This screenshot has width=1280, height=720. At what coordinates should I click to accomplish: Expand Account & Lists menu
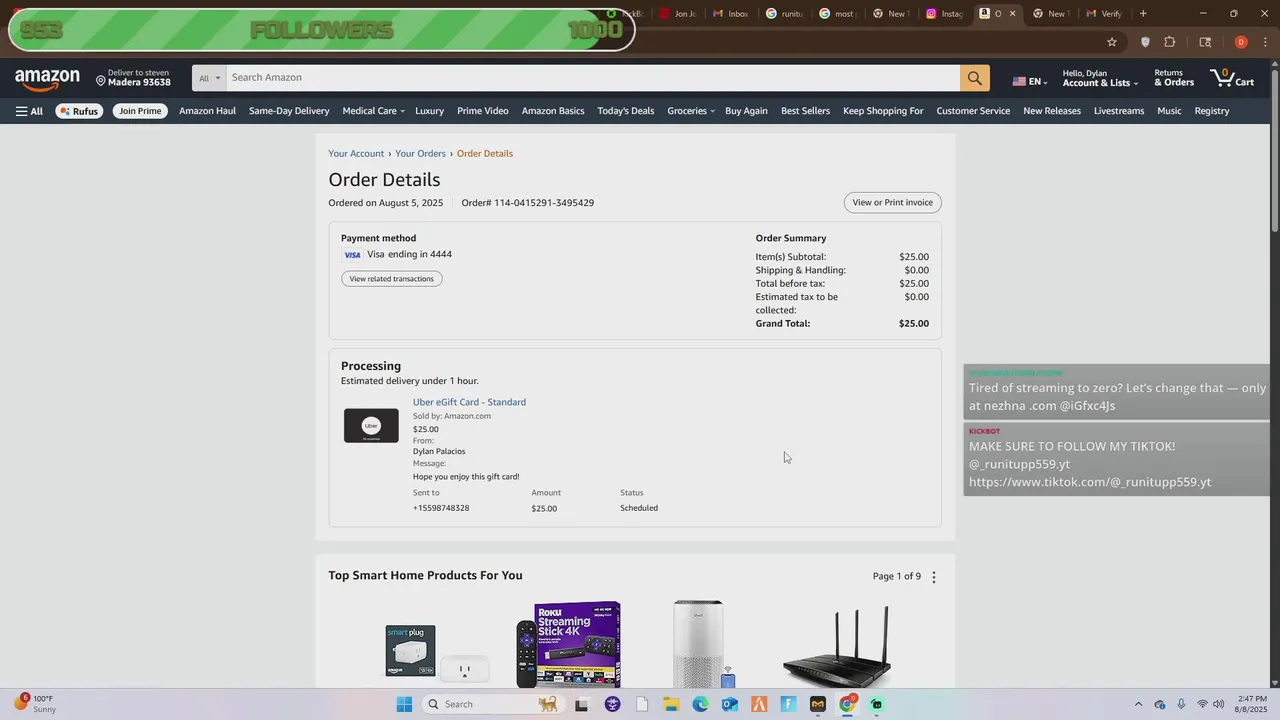coord(1100,78)
